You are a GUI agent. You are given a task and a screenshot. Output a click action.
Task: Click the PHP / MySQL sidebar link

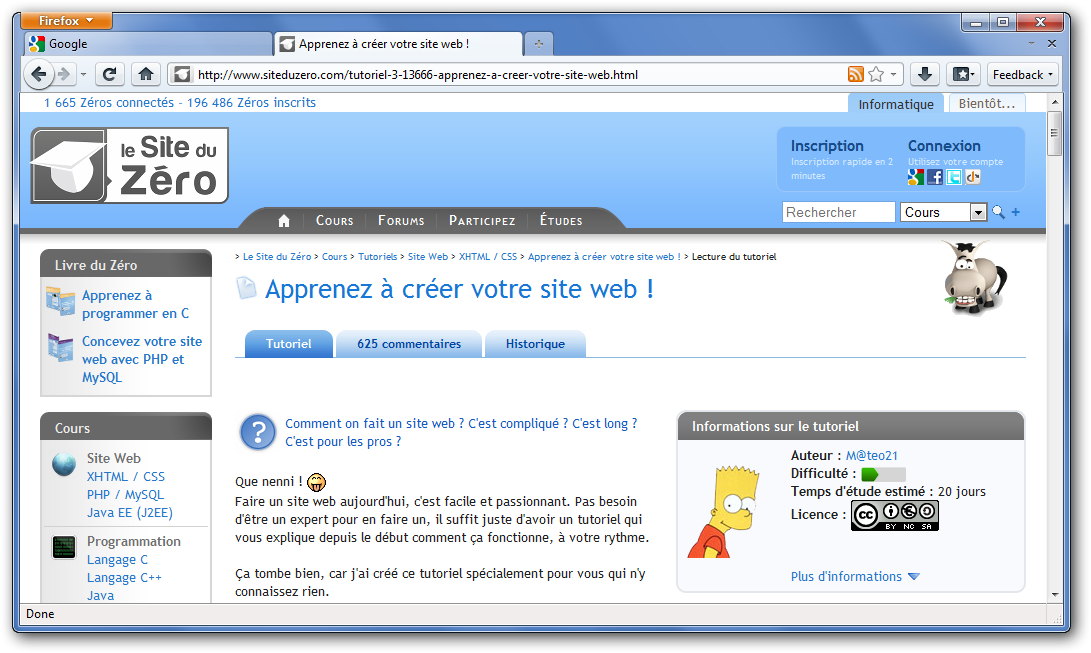[125, 494]
